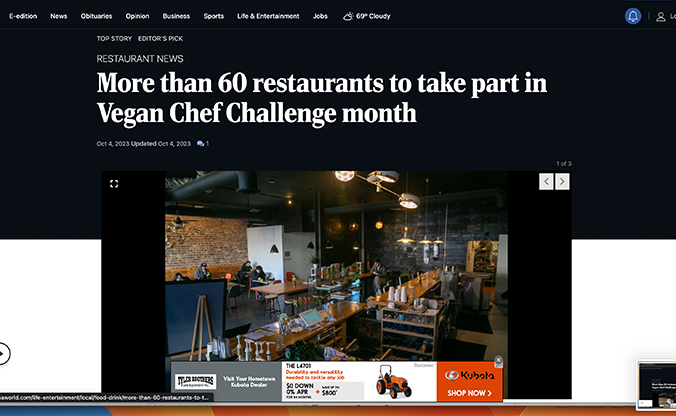Click the round arrow button at left edge

pos(3,354)
